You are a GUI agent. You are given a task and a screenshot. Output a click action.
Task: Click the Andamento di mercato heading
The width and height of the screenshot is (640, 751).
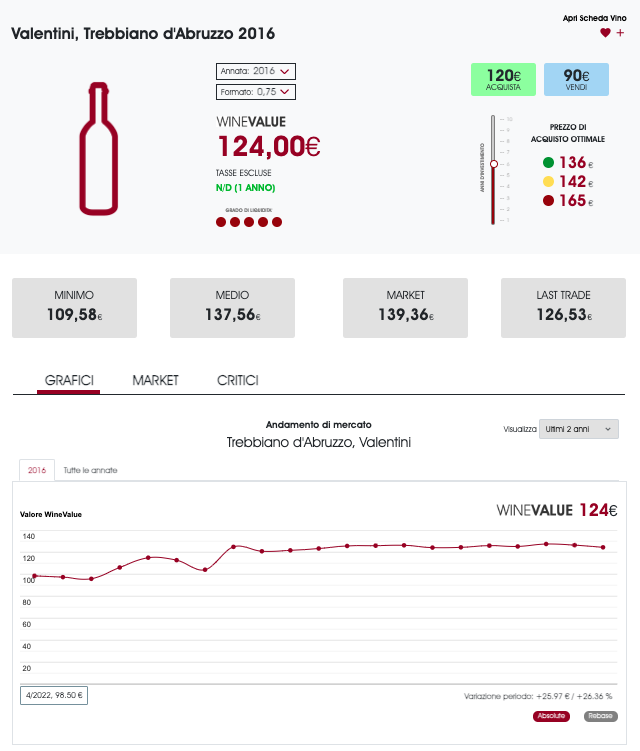coord(319,425)
